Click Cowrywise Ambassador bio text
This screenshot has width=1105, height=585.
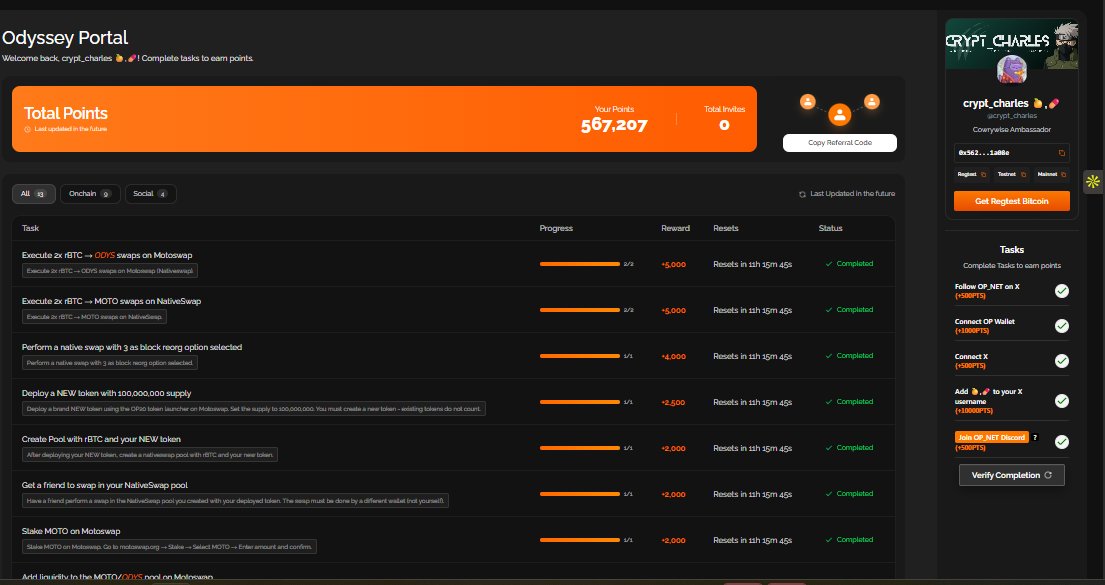1011,130
